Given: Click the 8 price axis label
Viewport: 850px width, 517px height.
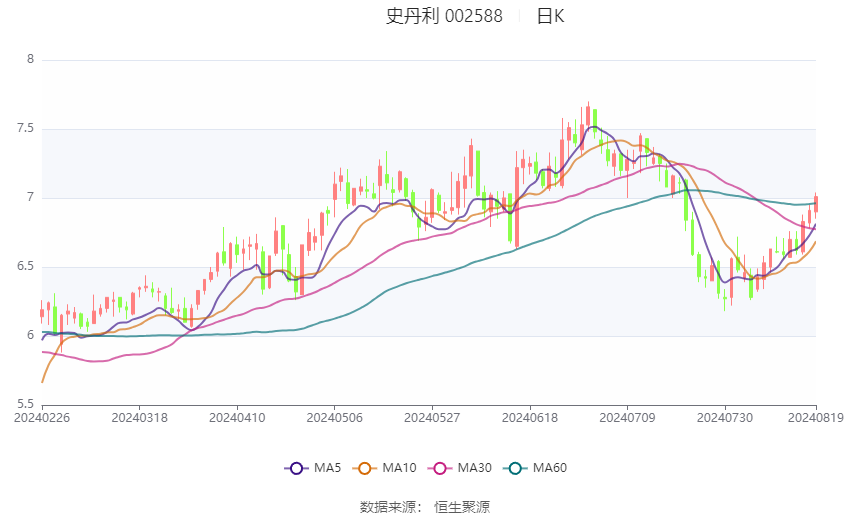Looking at the screenshot, I should click(30, 59).
